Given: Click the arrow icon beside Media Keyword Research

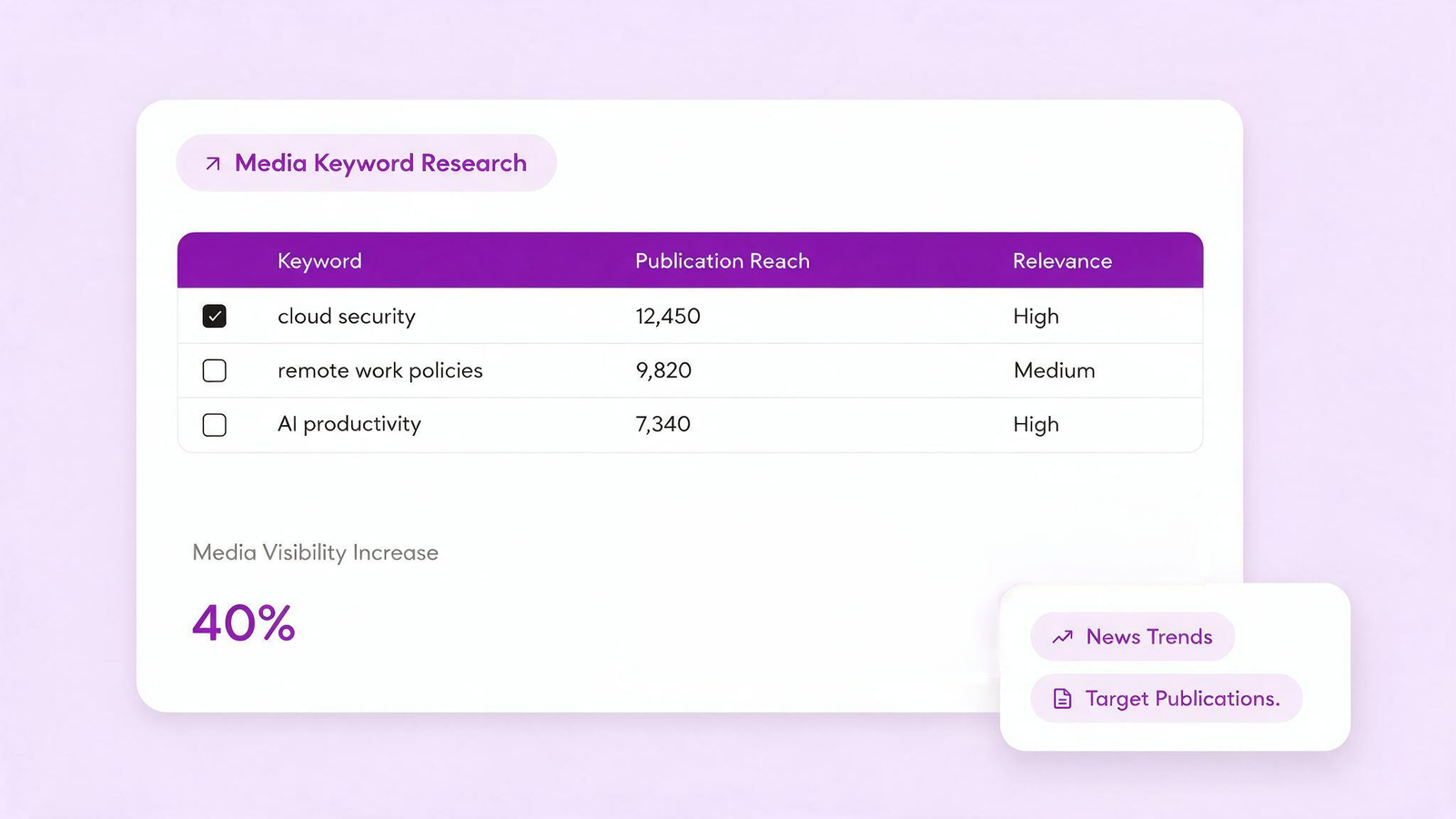Looking at the screenshot, I should click(213, 164).
